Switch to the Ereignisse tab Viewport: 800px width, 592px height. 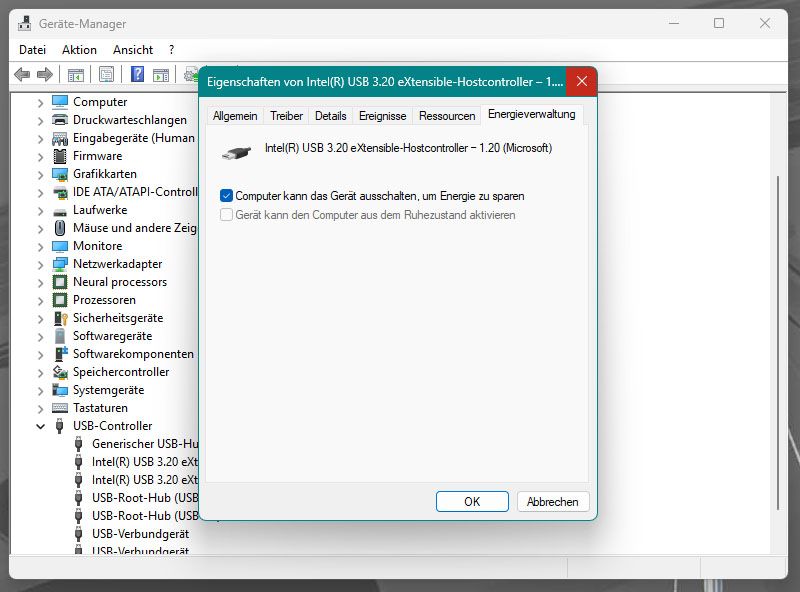pyautogui.click(x=382, y=116)
